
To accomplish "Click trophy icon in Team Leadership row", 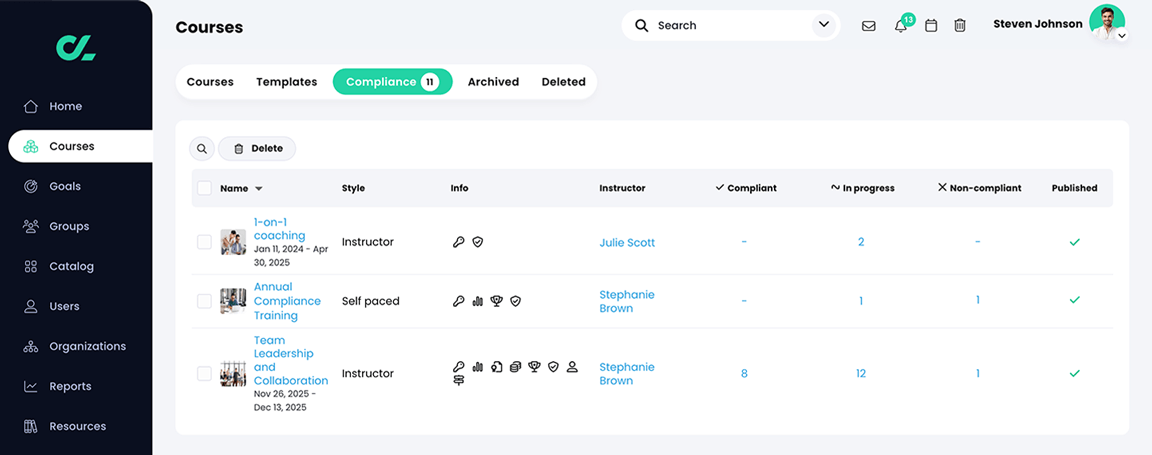I will [535, 366].
